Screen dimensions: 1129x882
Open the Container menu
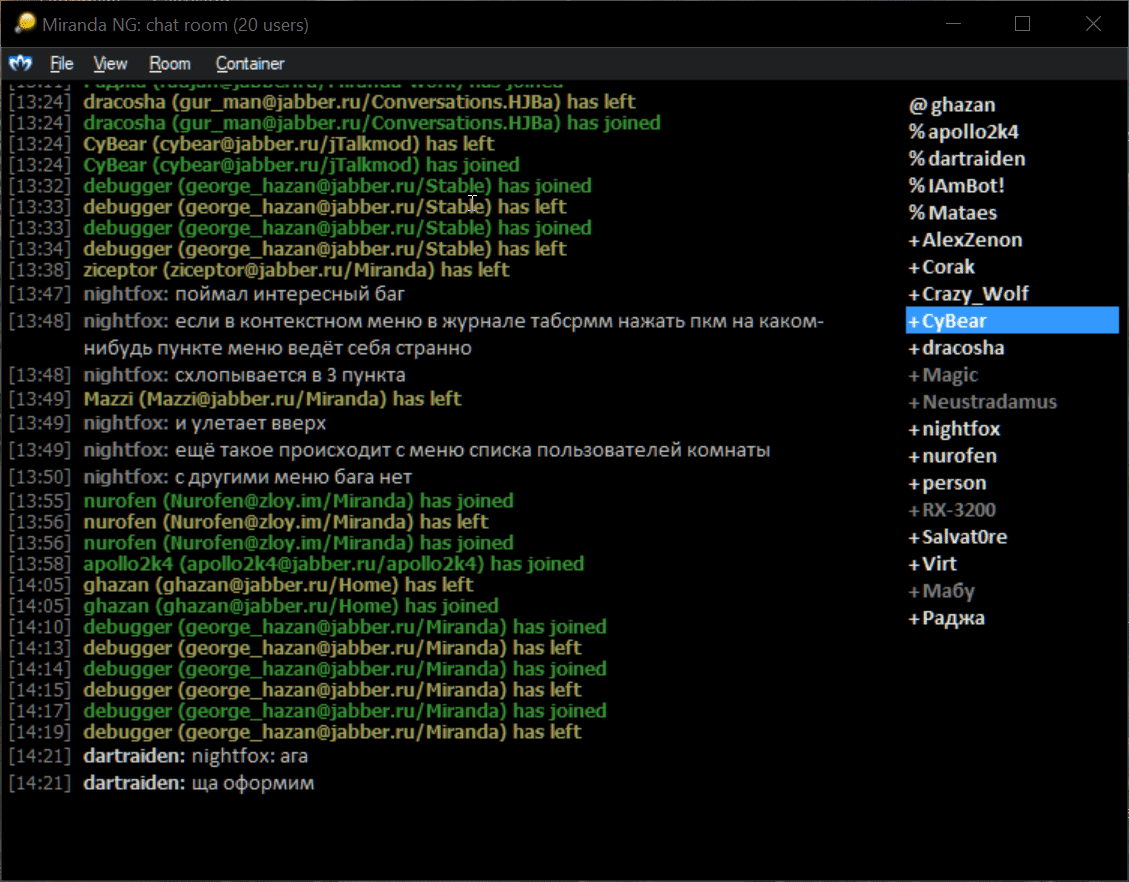point(250,63)
